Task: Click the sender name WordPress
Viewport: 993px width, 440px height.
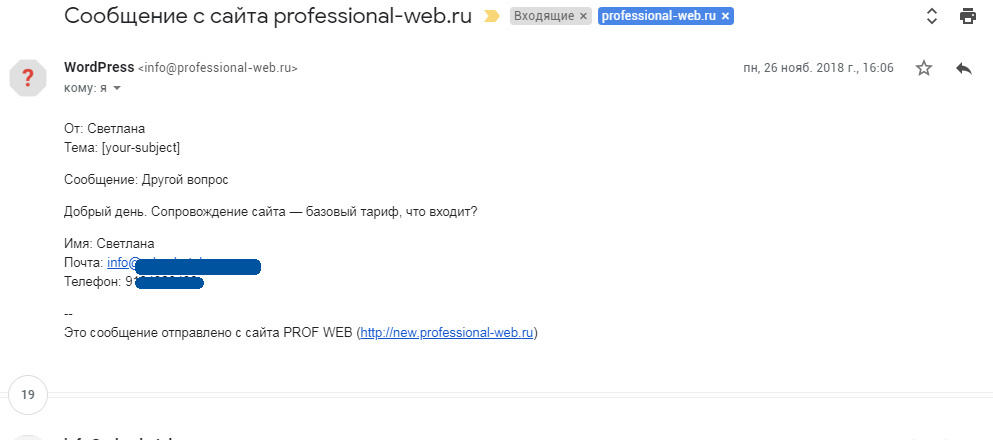Action: tap(99, 67)
